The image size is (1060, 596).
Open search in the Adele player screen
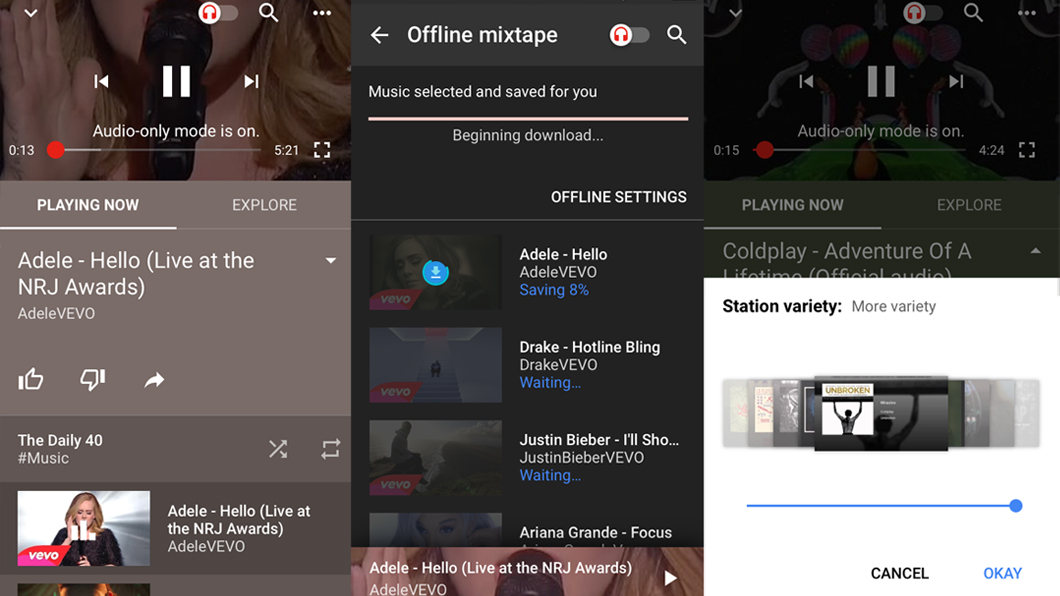click(x=268, y=12)
